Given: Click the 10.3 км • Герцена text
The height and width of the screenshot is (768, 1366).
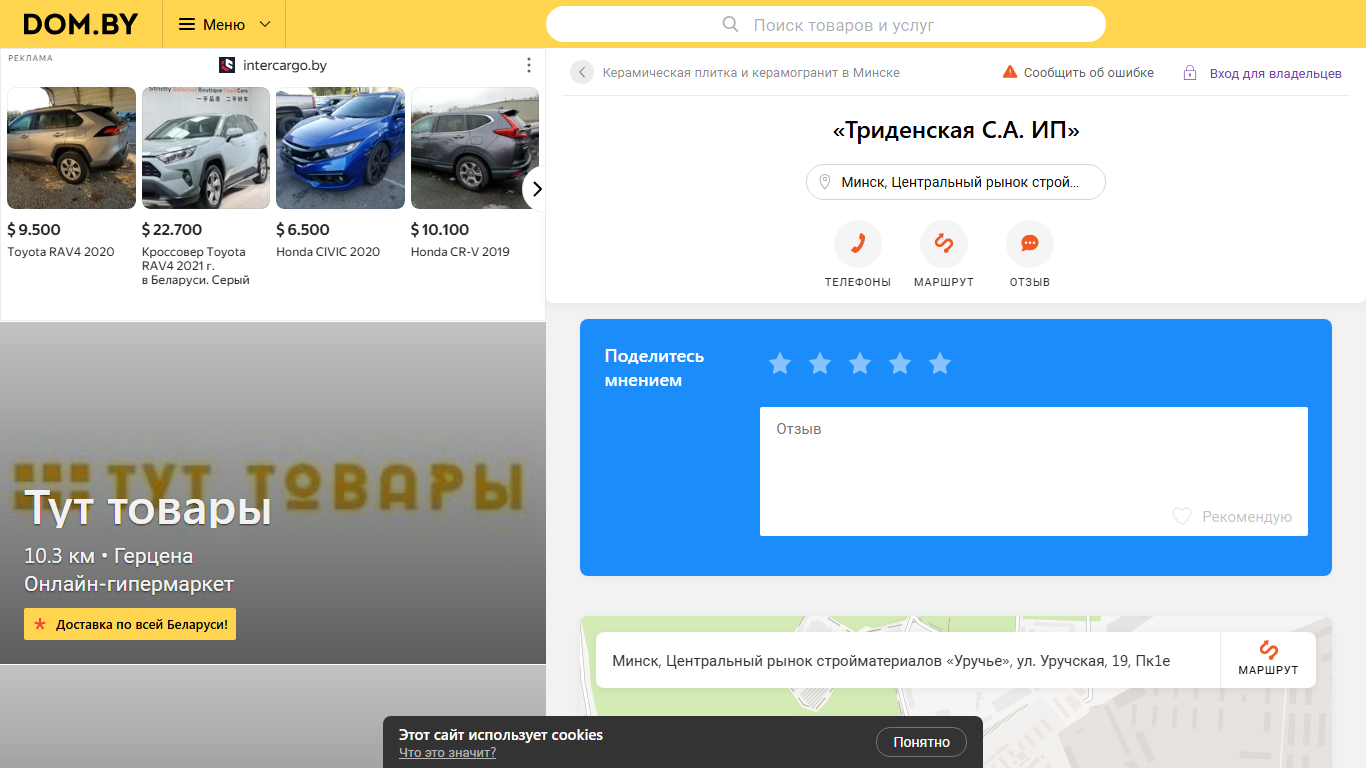Looking at the screenshot, I should tap(109, 556).
